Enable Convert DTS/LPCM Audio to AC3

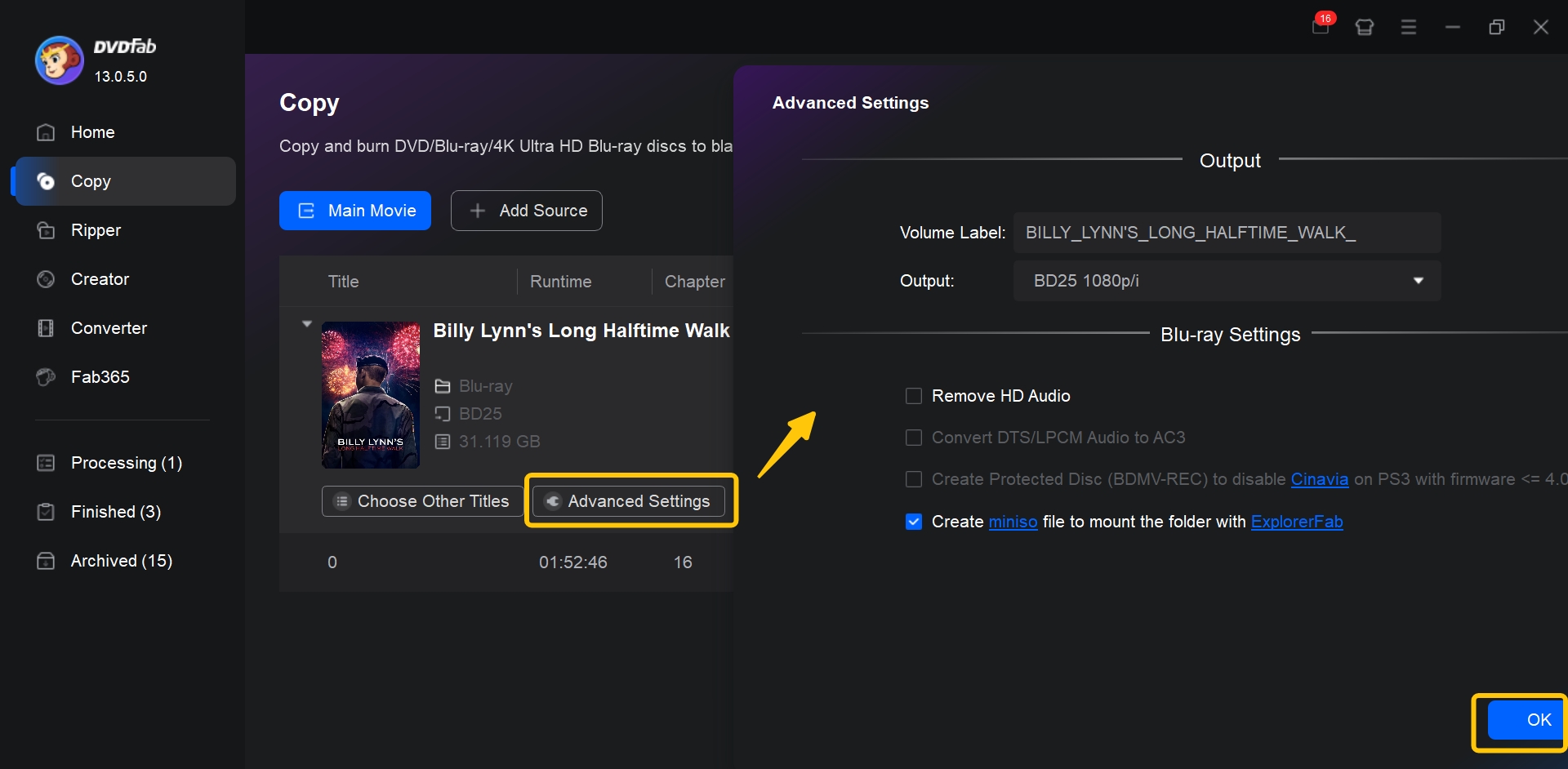pyautogui.click(x=913, y=438)
